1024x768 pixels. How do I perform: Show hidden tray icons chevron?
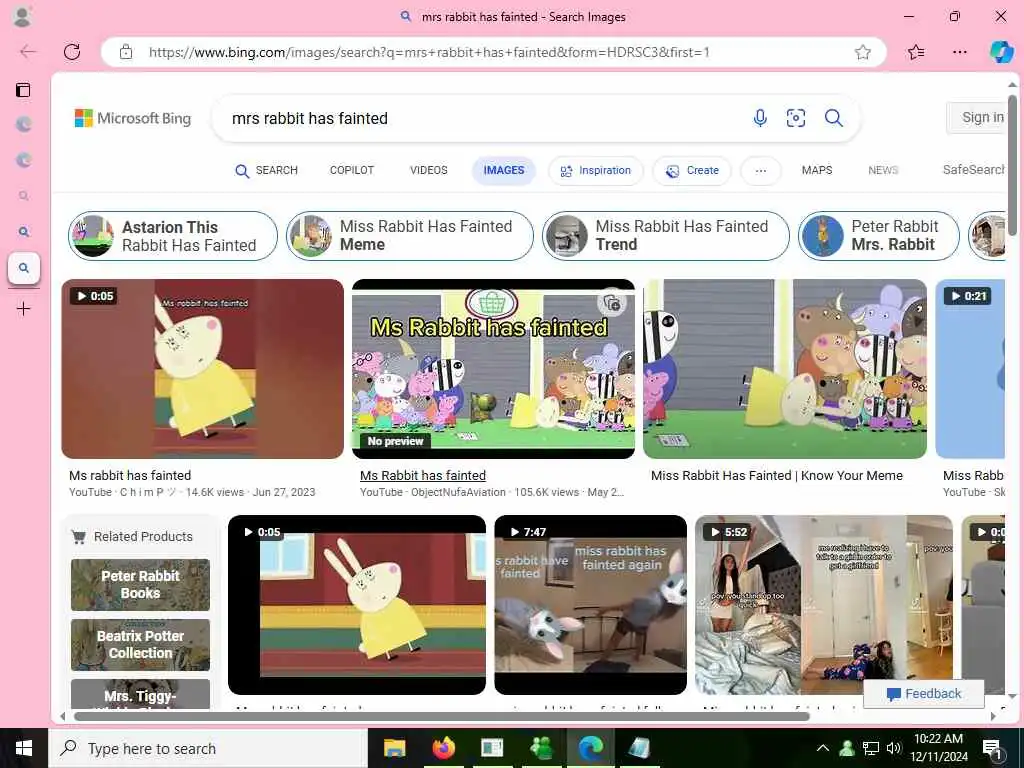(x=823, y=748)
